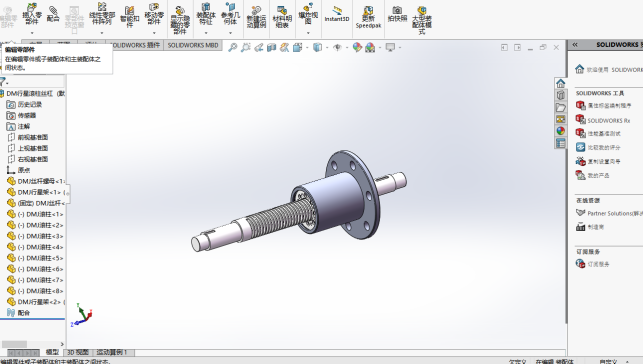
Task: Open Bill of Materials (材料明细表)
Action: [x=282, y=17]
